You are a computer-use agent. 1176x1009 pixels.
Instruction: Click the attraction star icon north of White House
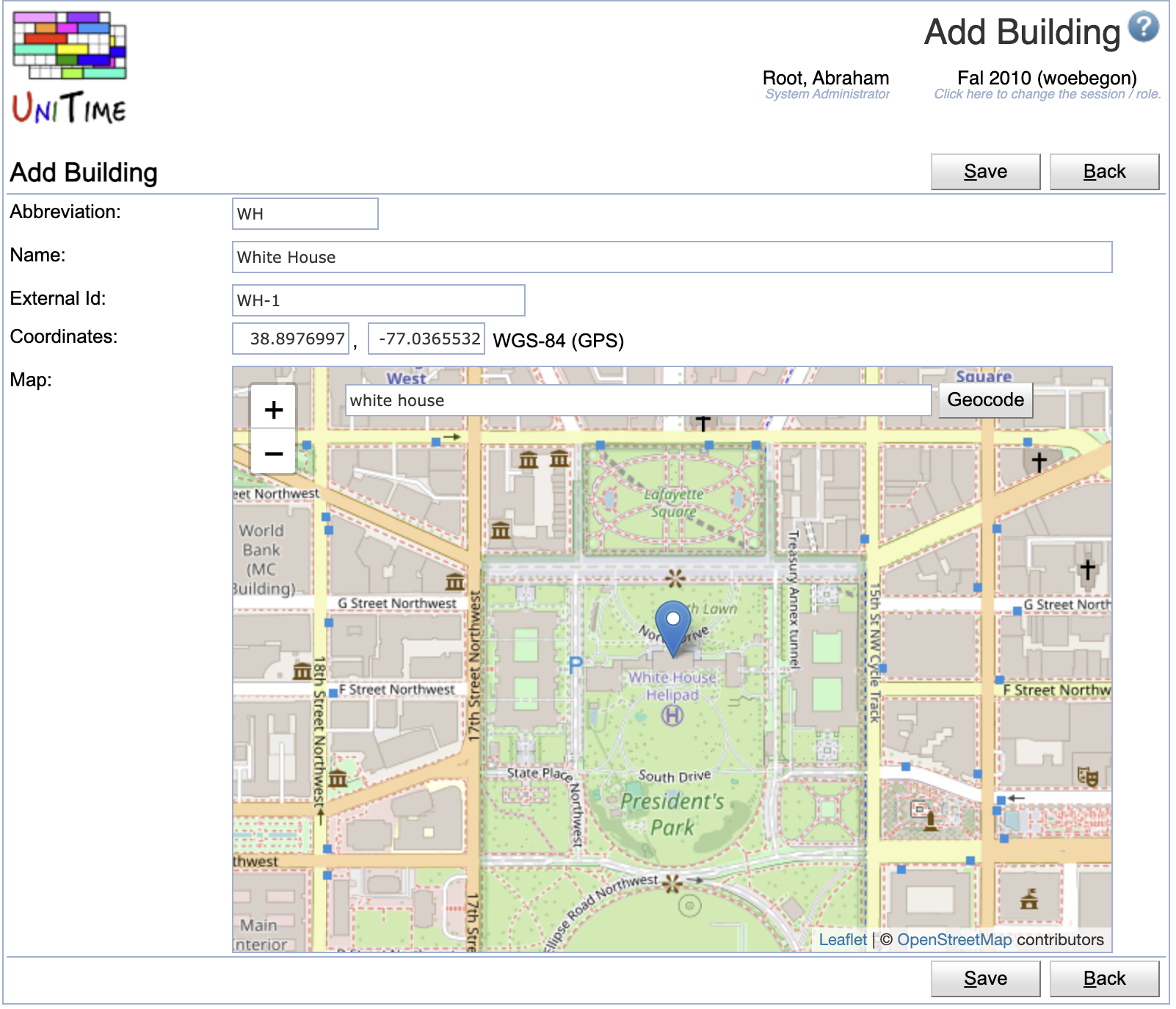click(x=675, y=578)
